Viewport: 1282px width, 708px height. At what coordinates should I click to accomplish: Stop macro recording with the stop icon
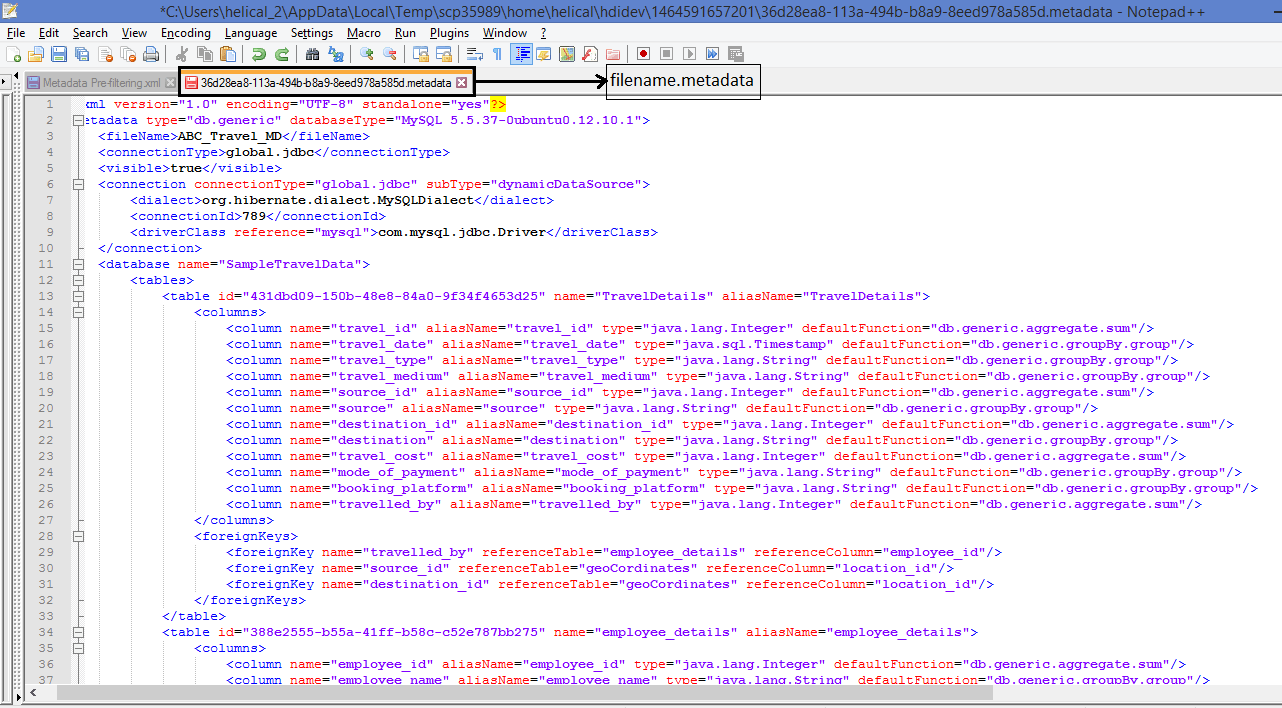coord(666,53)
